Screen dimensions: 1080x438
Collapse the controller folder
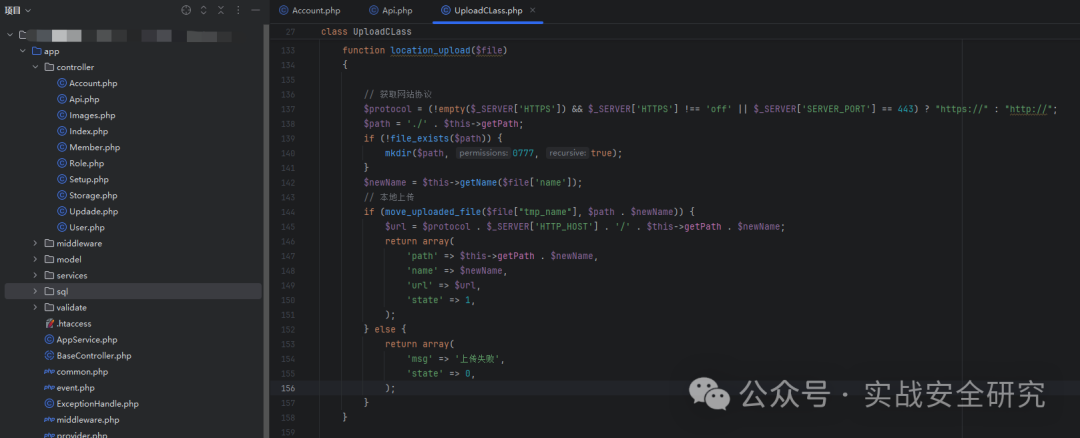(35, 67)
